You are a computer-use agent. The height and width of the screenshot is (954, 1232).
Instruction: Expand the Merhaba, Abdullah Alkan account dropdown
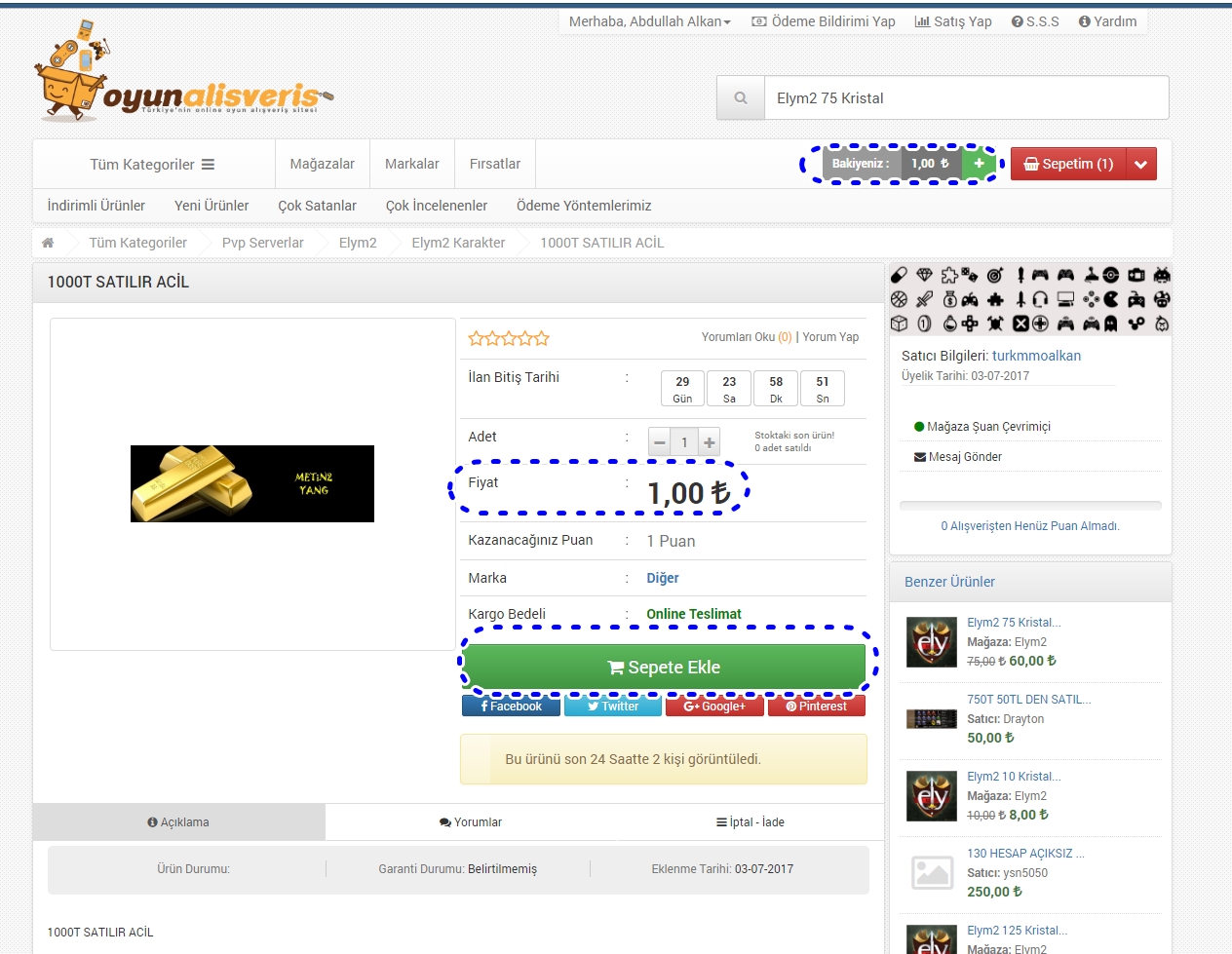(x=650, y=21)
